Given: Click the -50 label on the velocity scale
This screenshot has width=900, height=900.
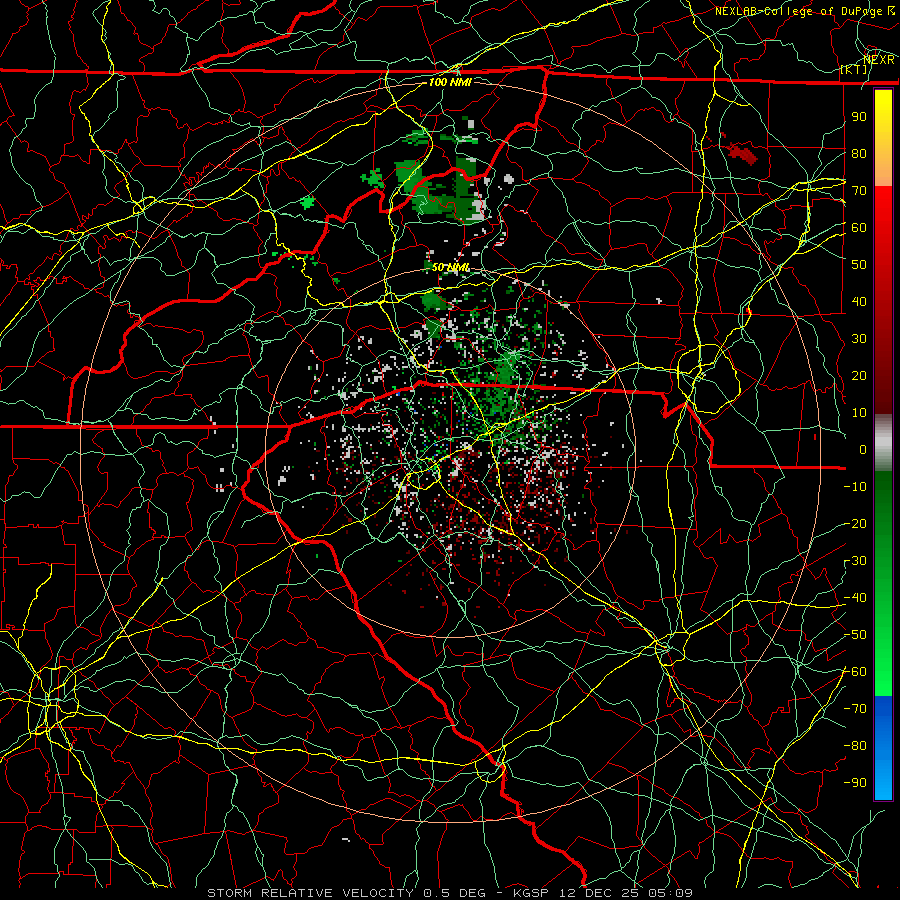Looking at the screenshot, I should (x=855, y=635).
